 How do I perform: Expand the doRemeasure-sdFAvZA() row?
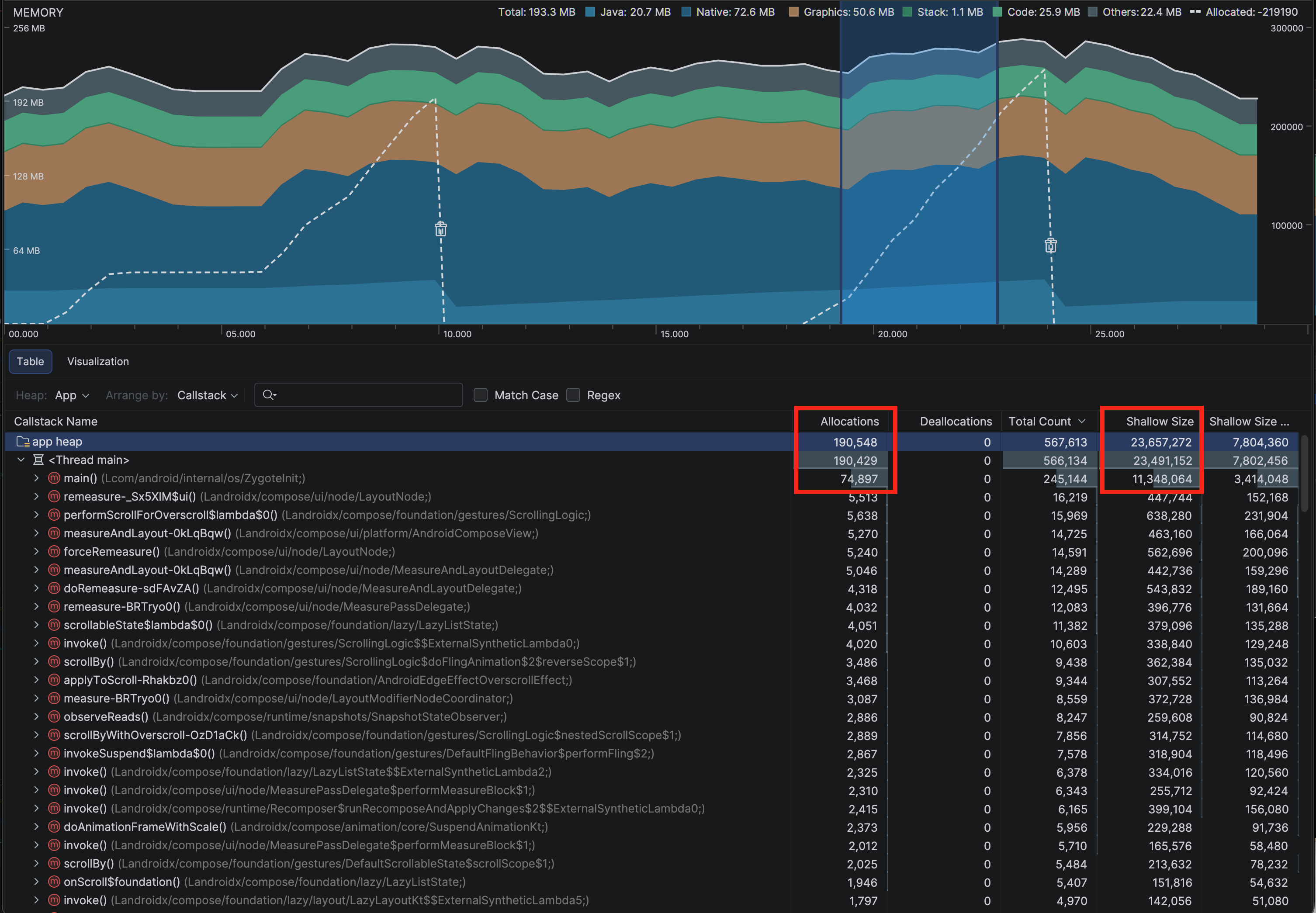click(36, 588)
